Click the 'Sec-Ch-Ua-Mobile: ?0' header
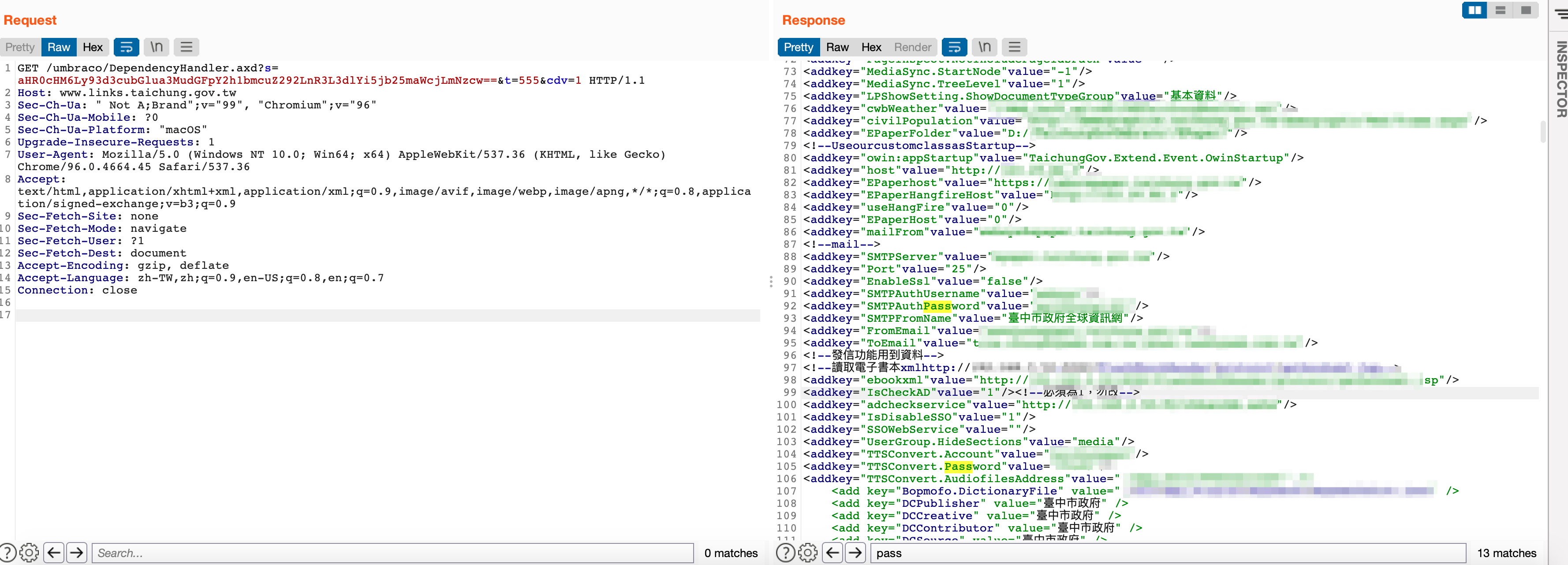1568x565 pixels. point(88,117)
